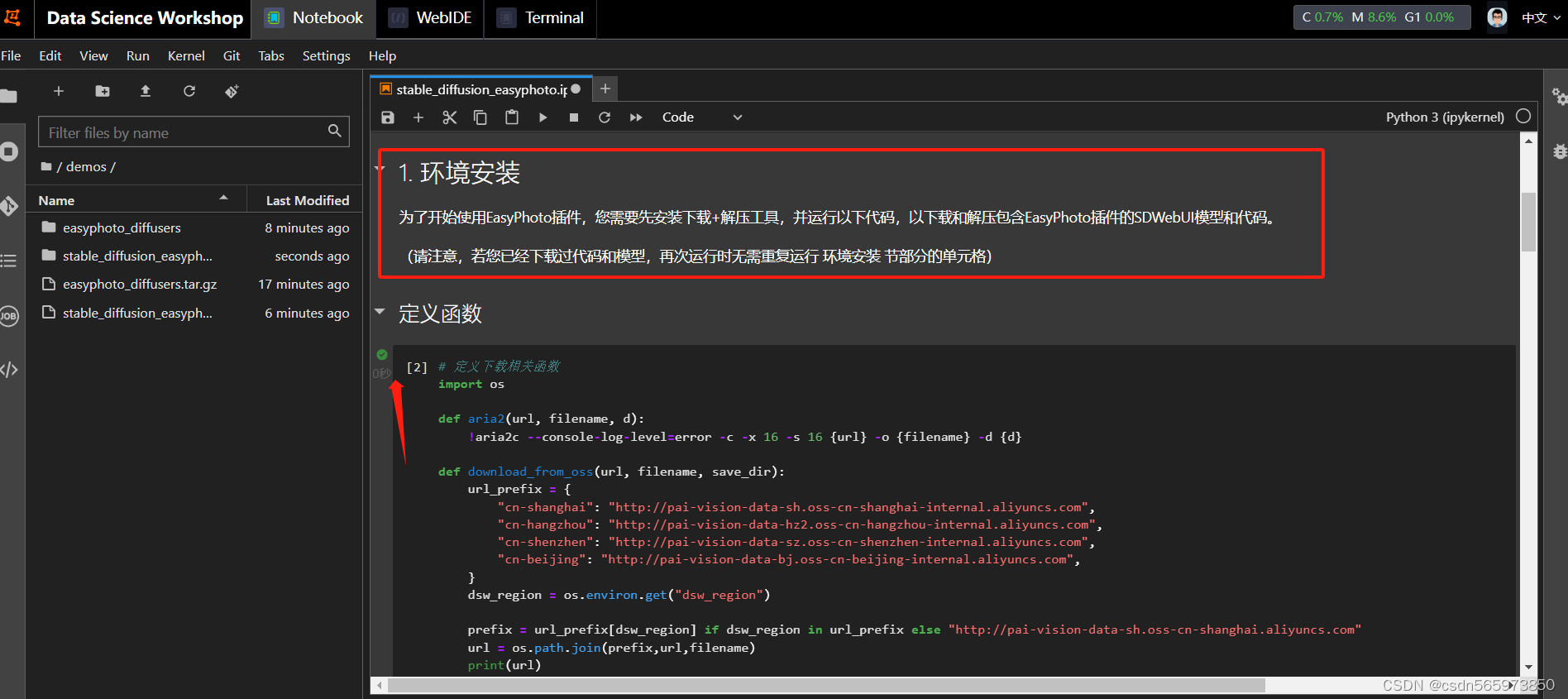Open the file browser sidebar folder icon

pyautogui.click(x=9, y=96)
